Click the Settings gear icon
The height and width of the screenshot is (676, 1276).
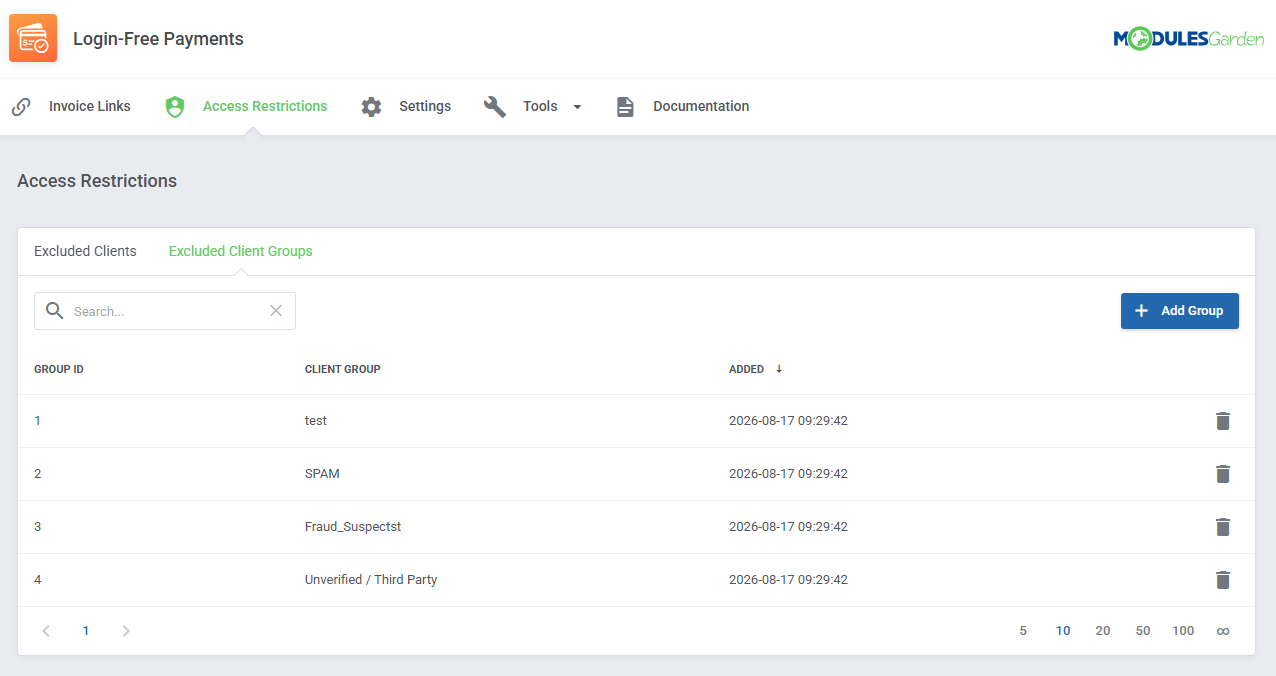pos(372,107)
